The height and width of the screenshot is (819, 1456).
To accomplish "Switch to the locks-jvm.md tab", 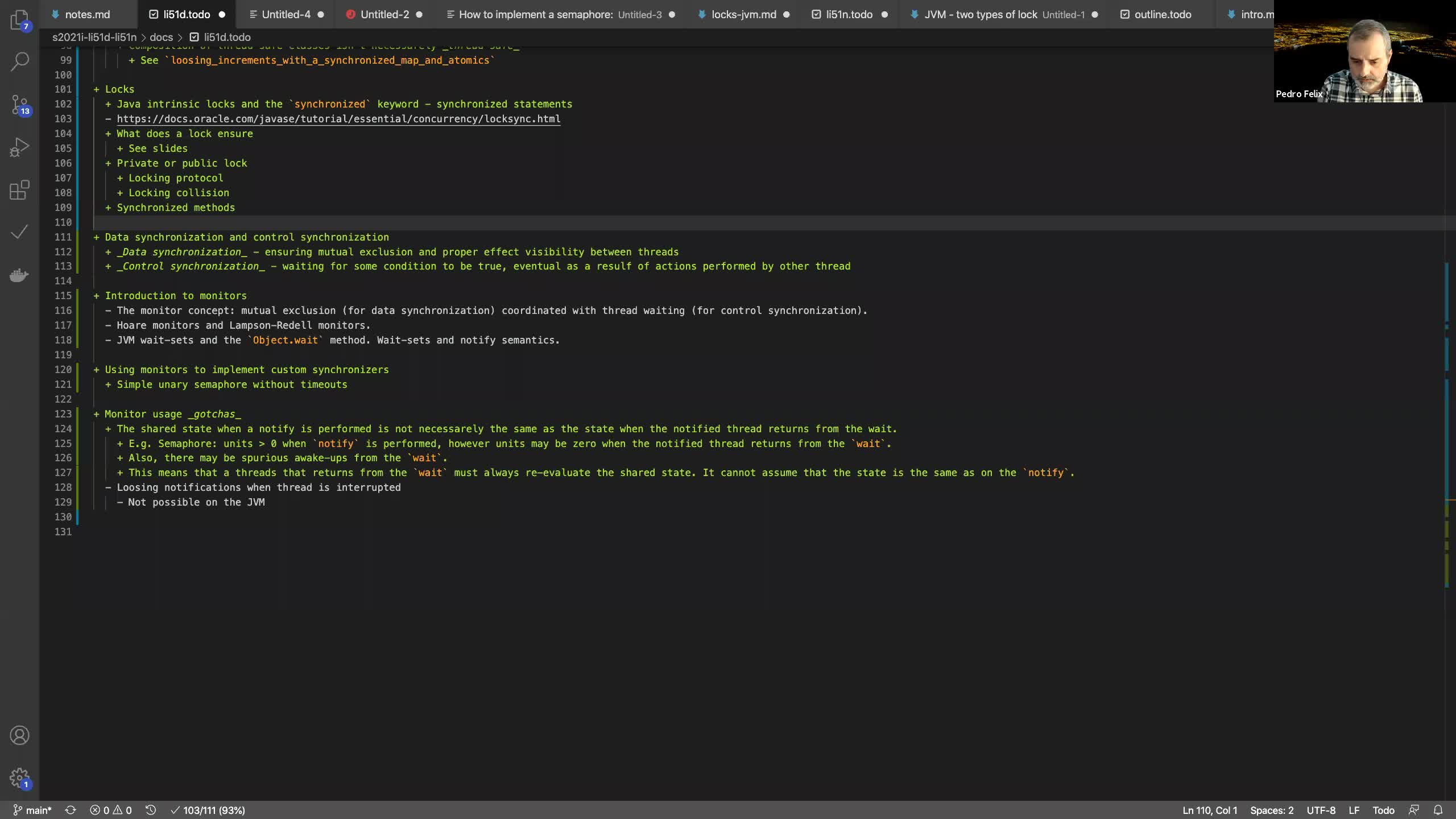I will 743,15.
